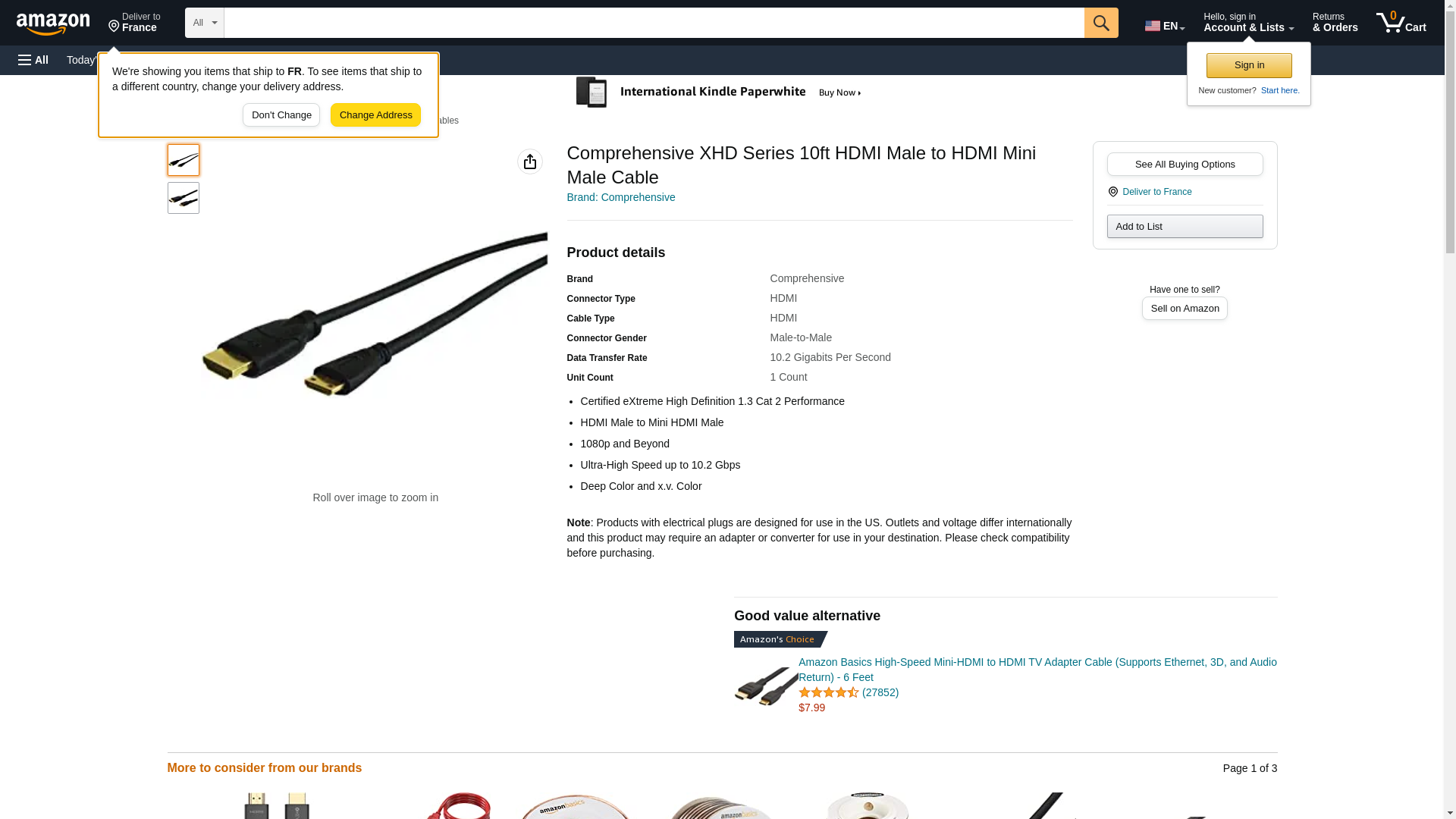Click inside the Amazon search field
The height and width of the screenshot is (819, 1456).
tap(654, 23)
